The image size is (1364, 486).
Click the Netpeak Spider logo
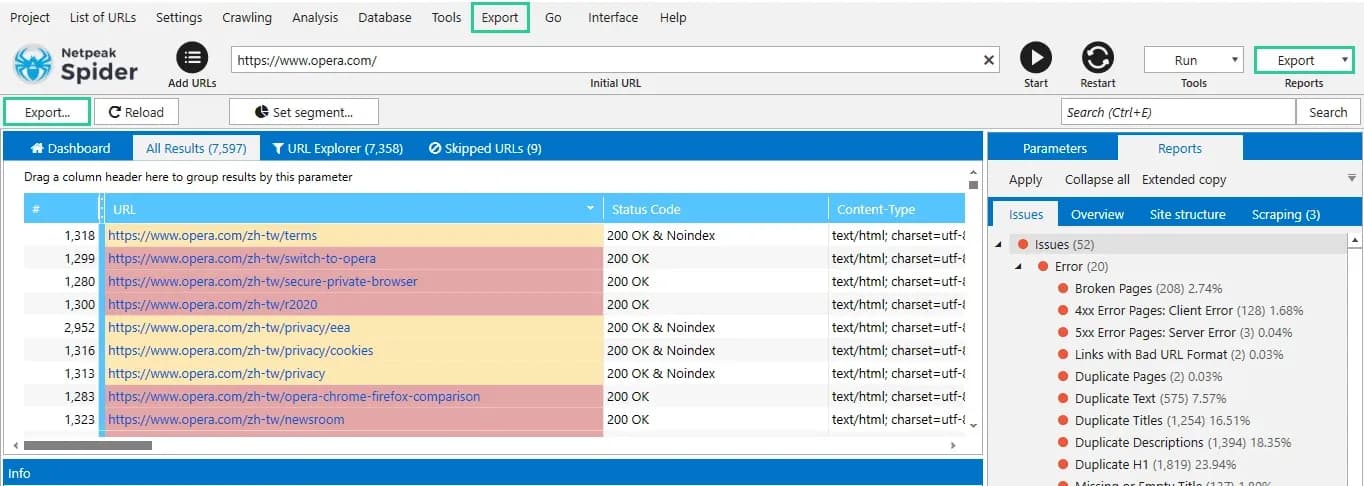click(x=75, y=64)
